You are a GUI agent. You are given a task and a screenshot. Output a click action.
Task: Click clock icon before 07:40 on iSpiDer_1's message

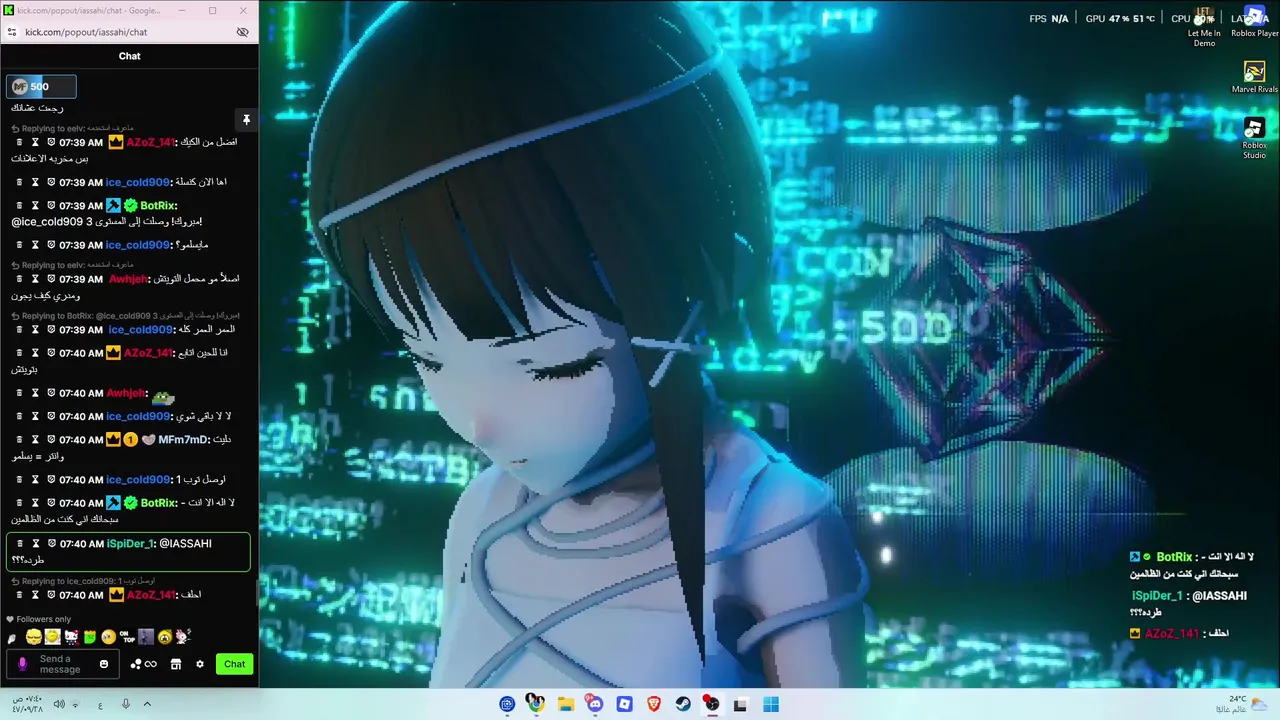click(x=51, y=544)
